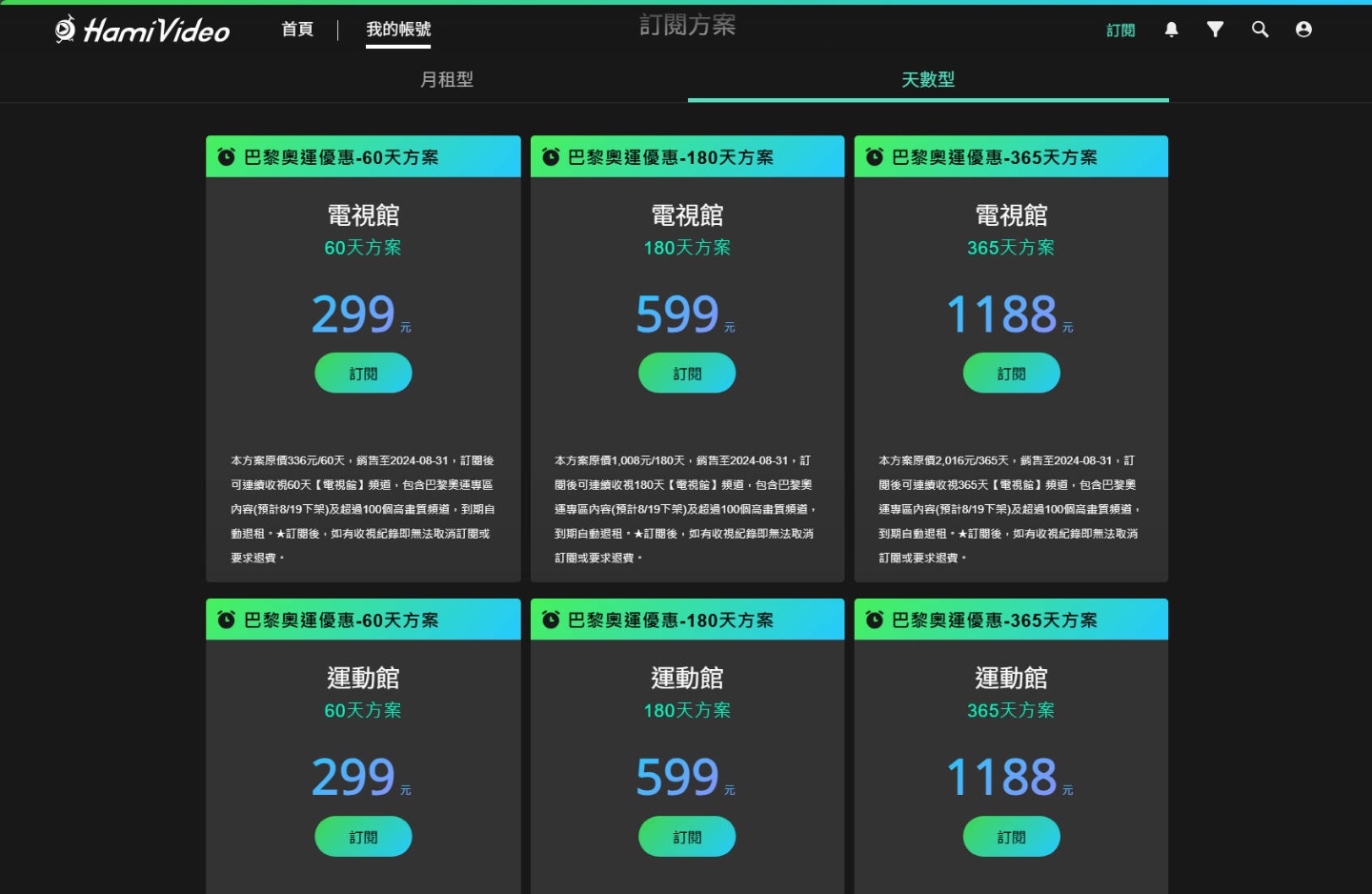Viewport: 1372px width, 894px height.
Task: Click the 訂閱方案 page title
Action: point(687,25)
